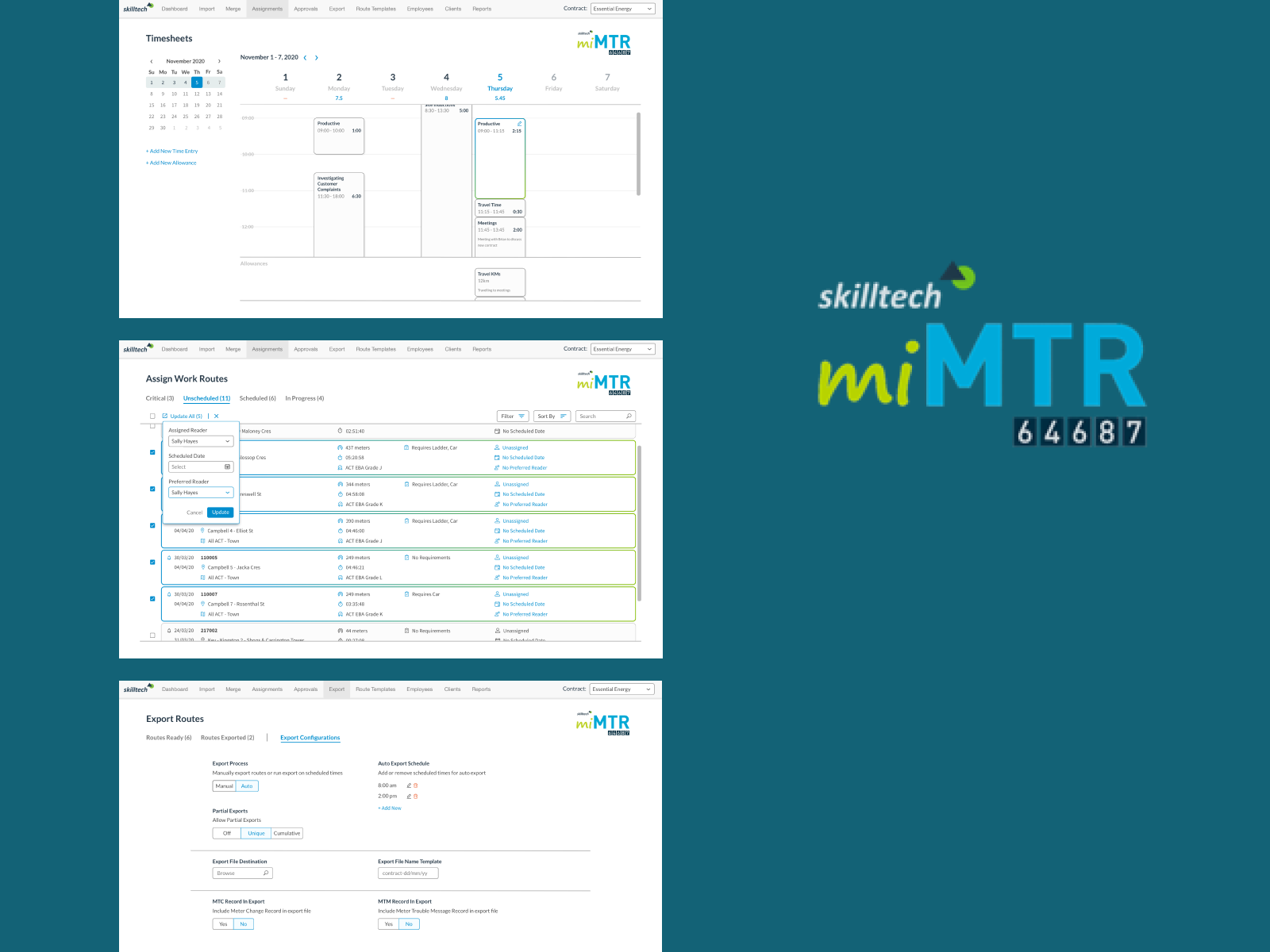This screenshot has height=952, width=1270.
Task: Select day 12 in the mini calendar
Action: pos(197,94)
